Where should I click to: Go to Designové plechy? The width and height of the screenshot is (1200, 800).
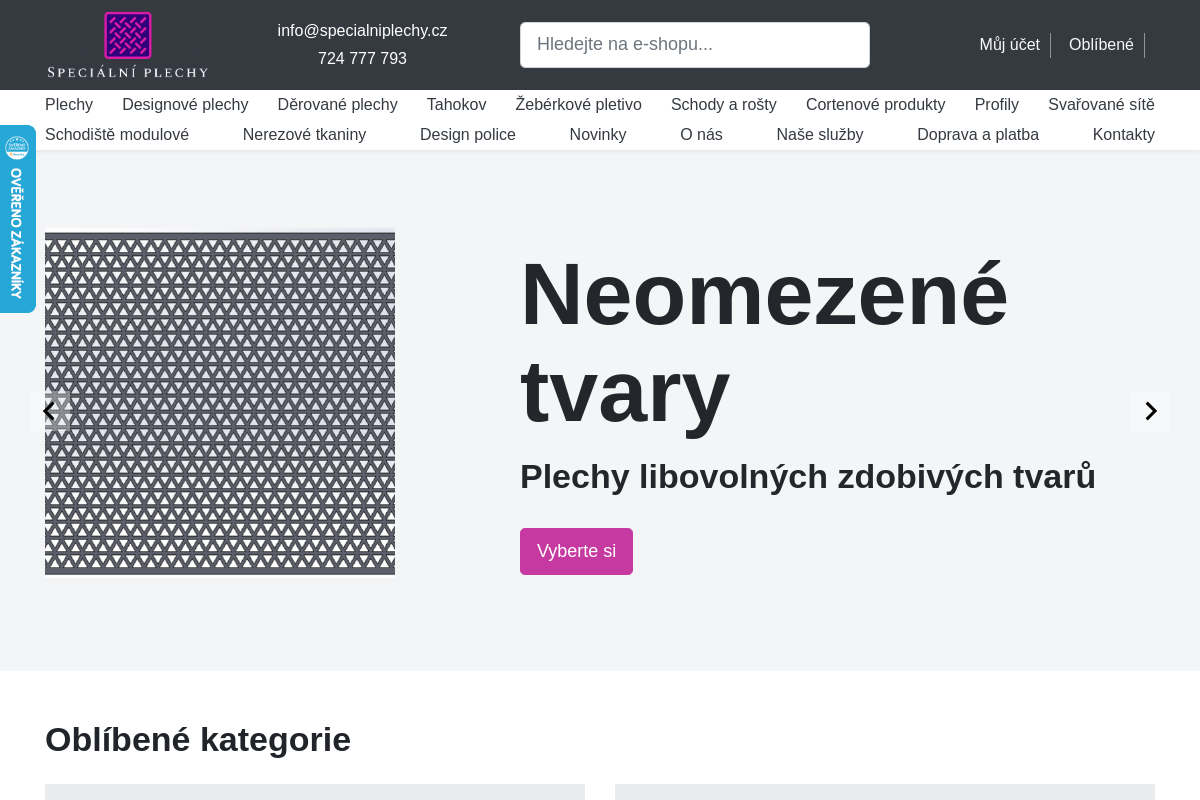tap(185, 105)
